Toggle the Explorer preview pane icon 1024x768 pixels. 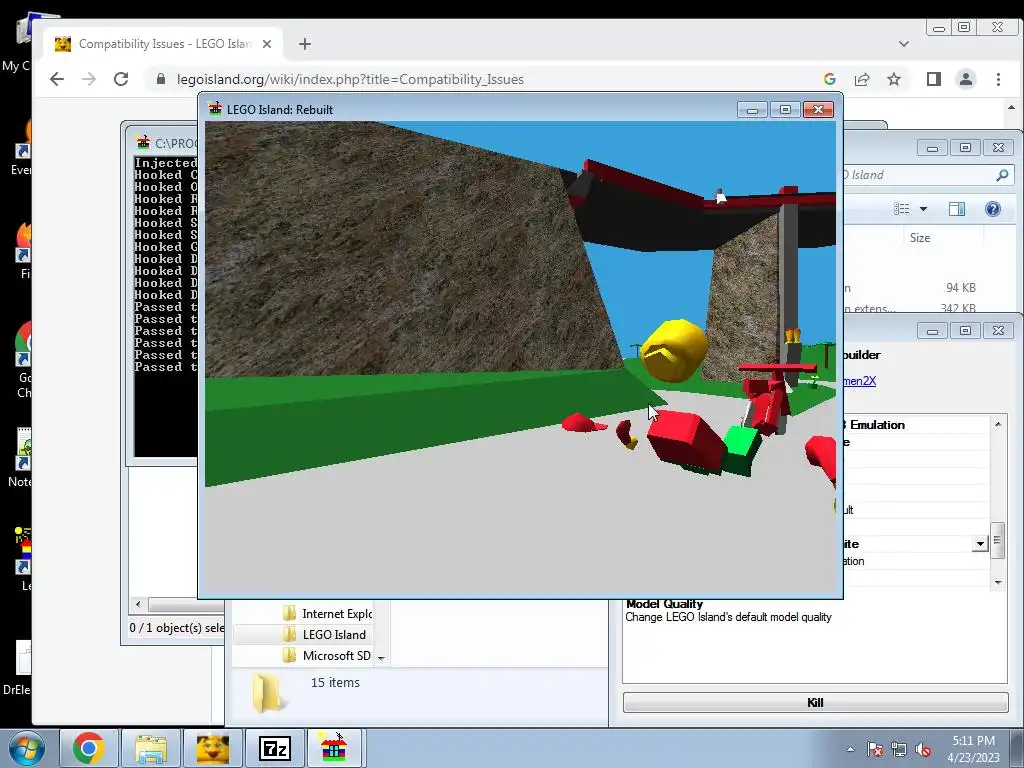point(957,209)
